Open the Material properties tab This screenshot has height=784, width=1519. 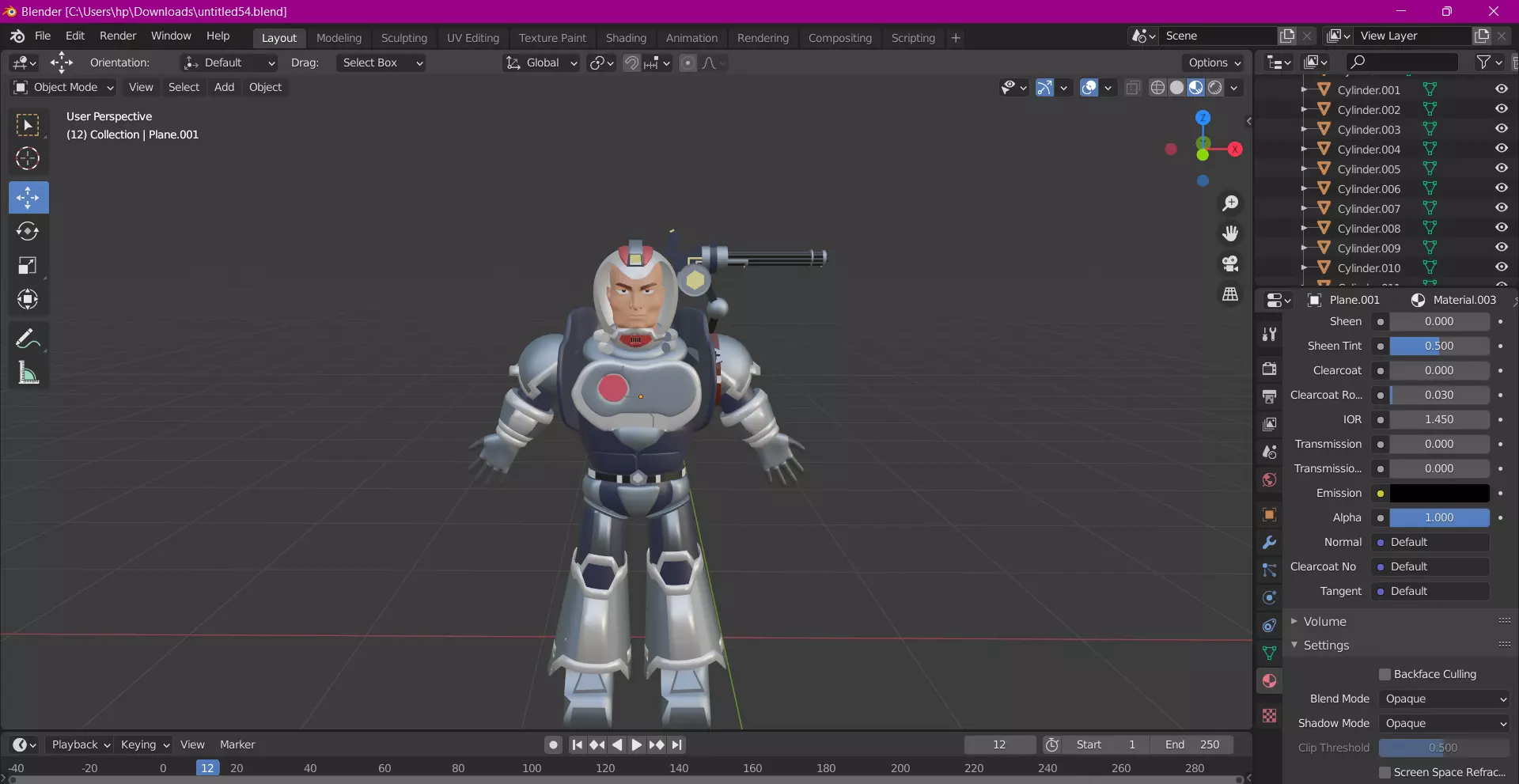pyautogui.click(x=1270, y=680)
